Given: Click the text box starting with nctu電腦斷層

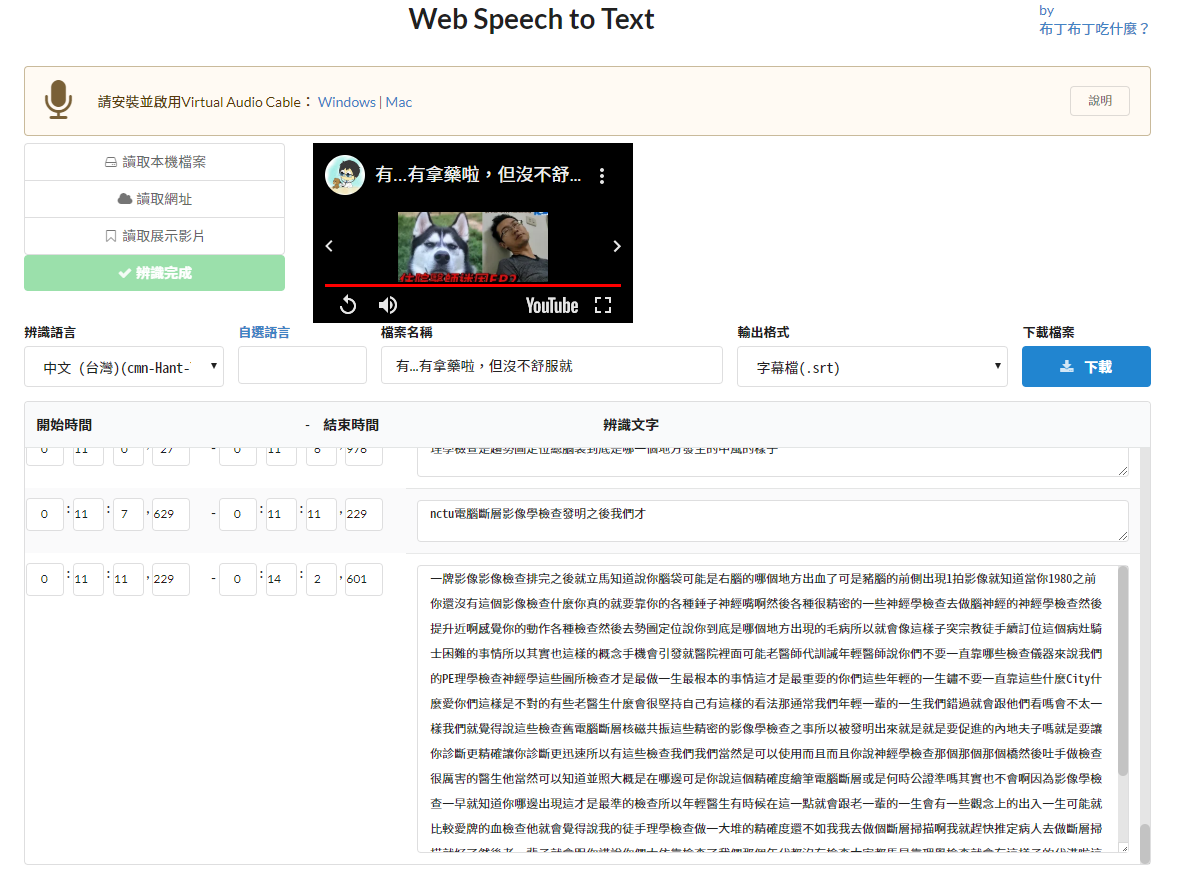Looking at the screenshot, I should tap(773, 520).
